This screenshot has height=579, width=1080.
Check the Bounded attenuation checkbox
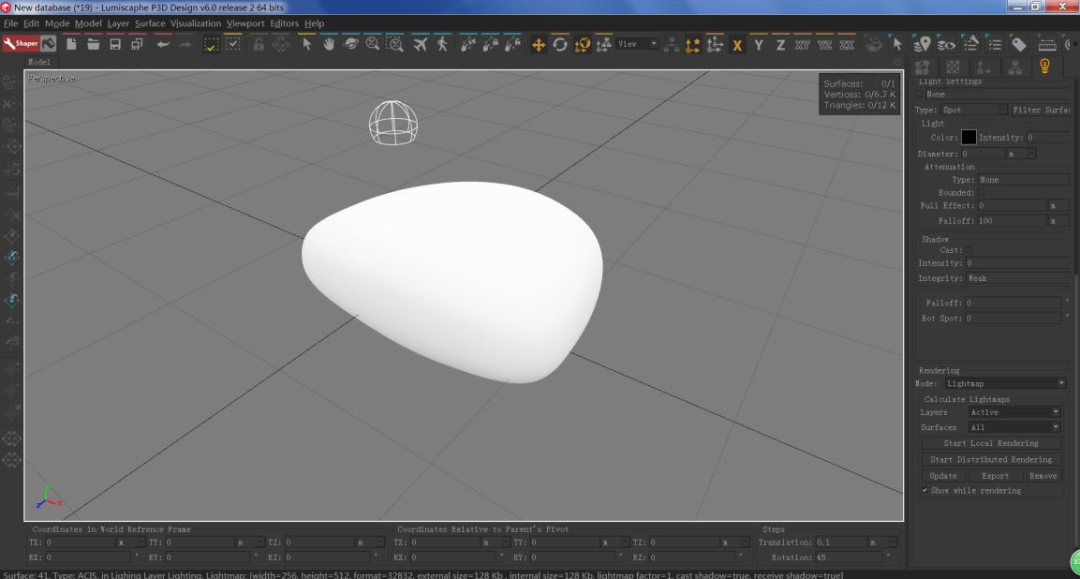pos(981,193)
